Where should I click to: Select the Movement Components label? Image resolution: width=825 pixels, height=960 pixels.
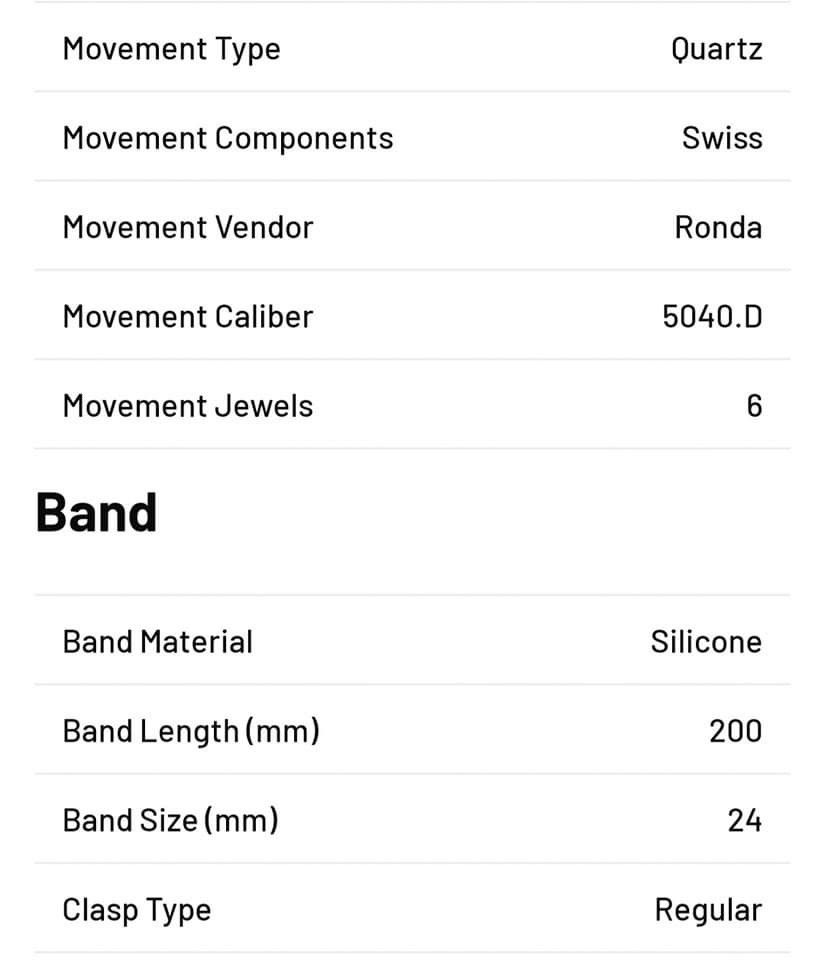point(228,138)
